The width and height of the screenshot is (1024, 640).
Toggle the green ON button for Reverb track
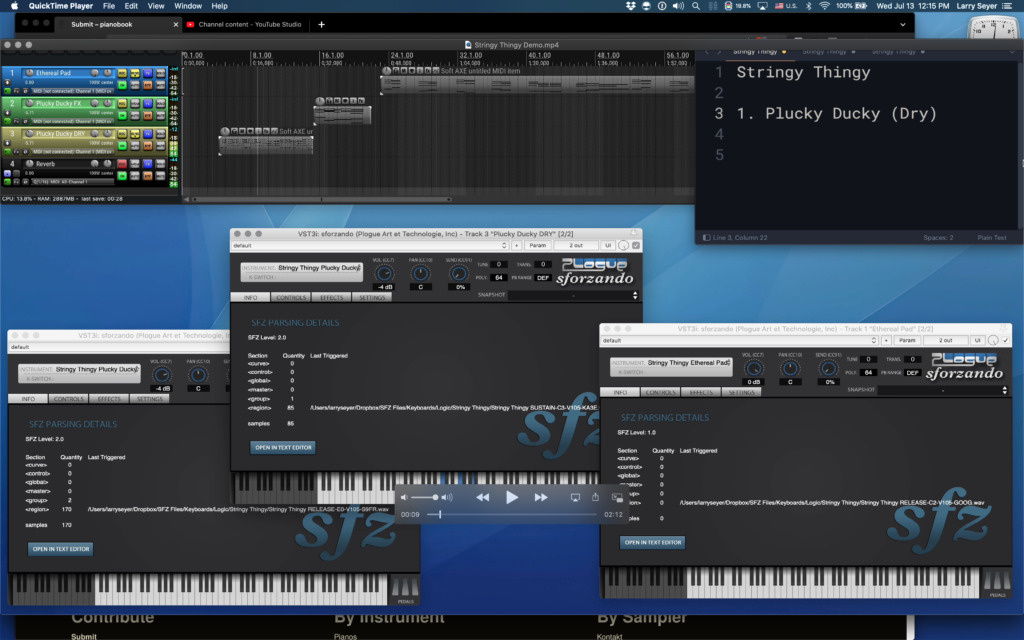pyautogui.click(x=122, y=176)
